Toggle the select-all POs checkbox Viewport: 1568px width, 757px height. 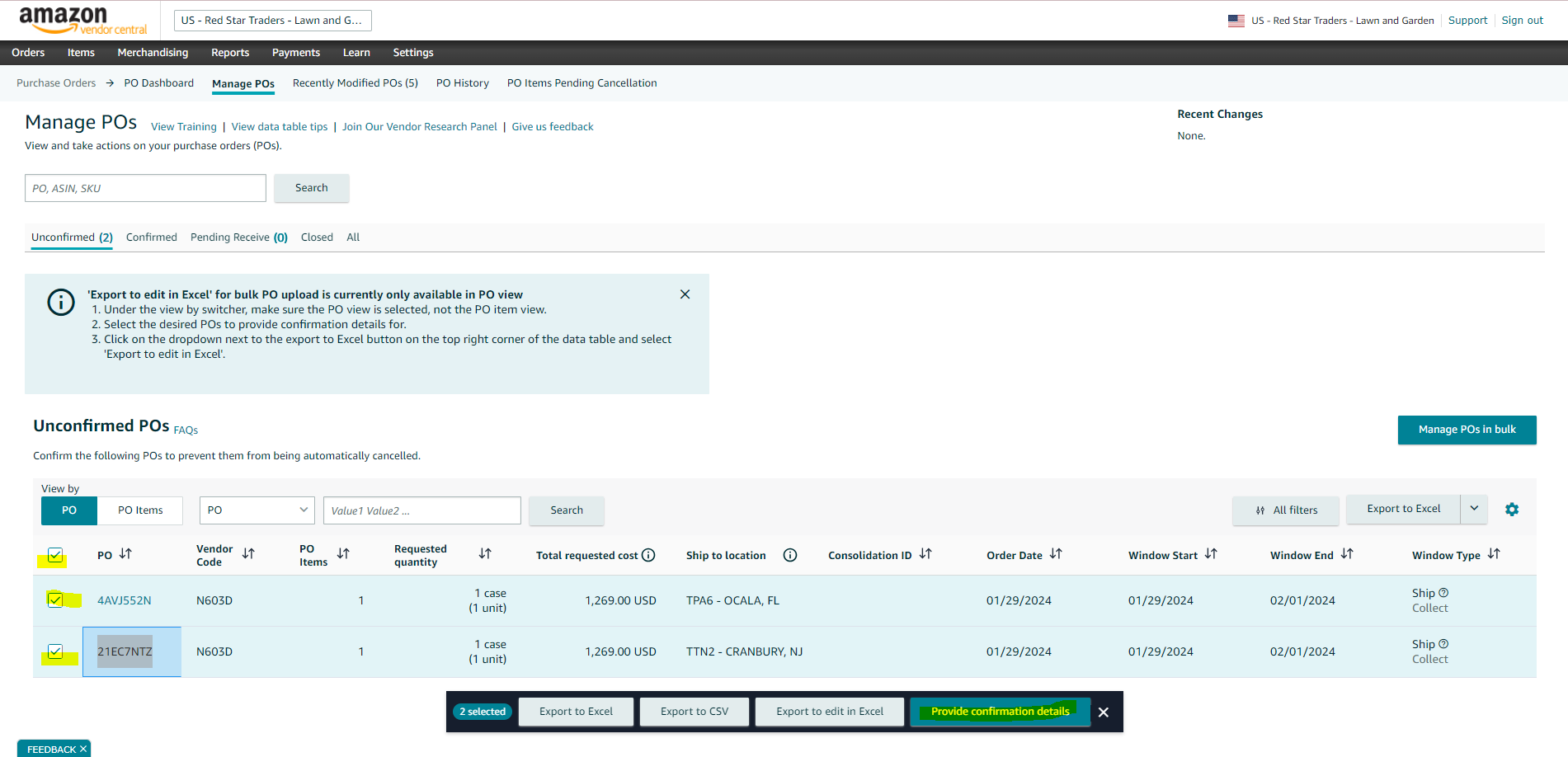tap(55, 555)
